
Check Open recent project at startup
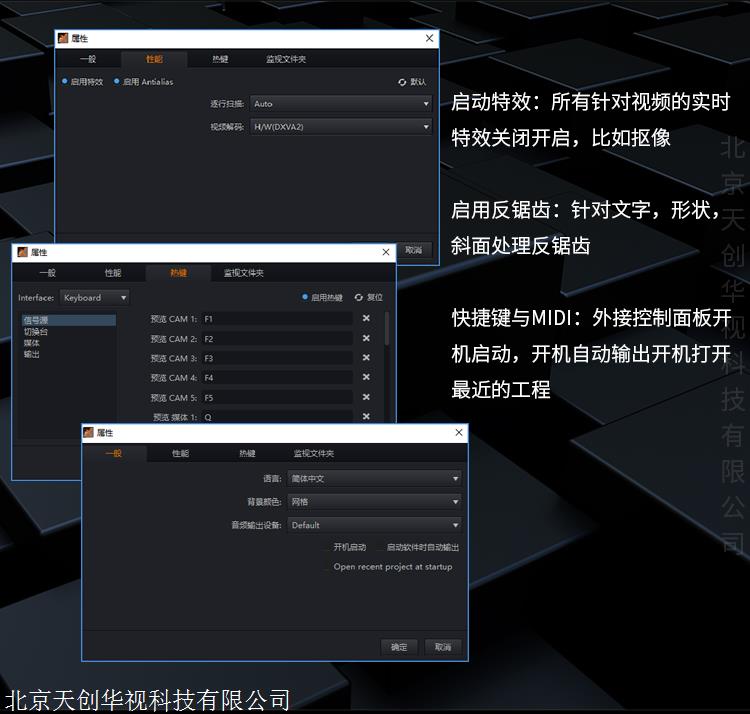392,567
